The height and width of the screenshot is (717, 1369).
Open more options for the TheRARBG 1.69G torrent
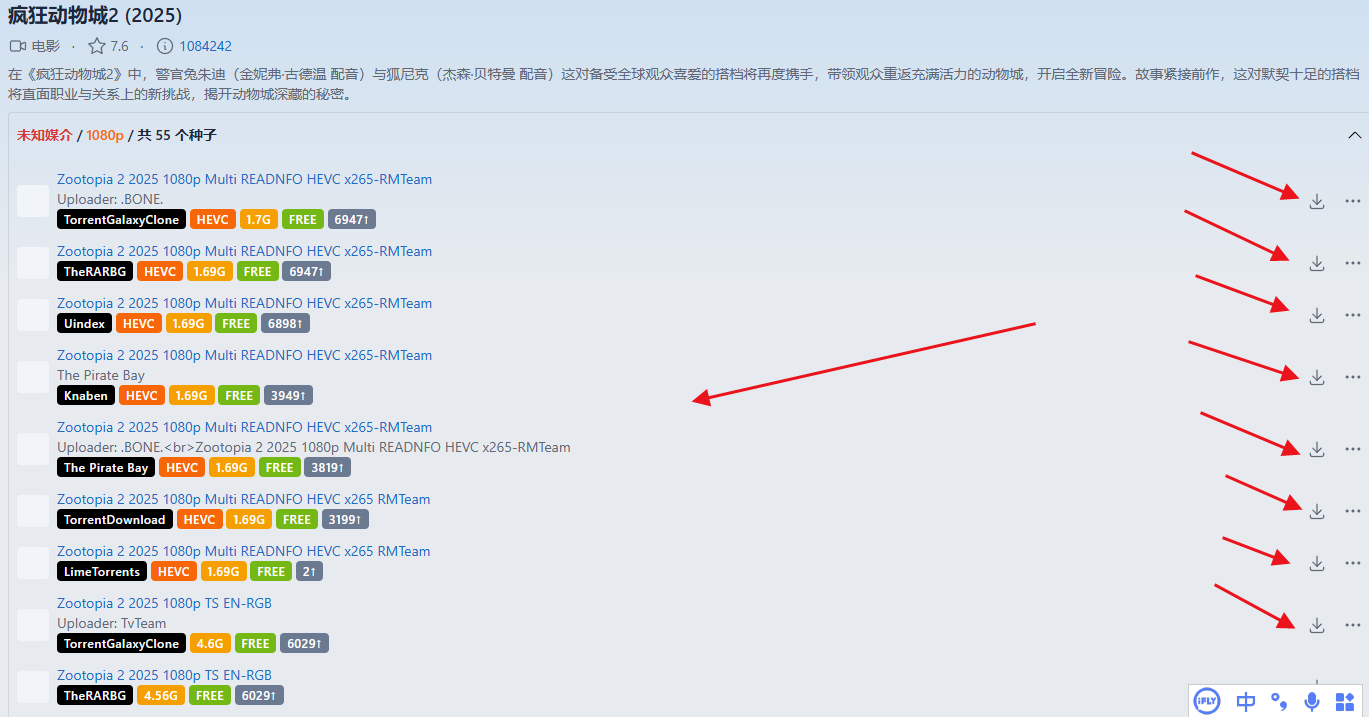coord(1353,263)
